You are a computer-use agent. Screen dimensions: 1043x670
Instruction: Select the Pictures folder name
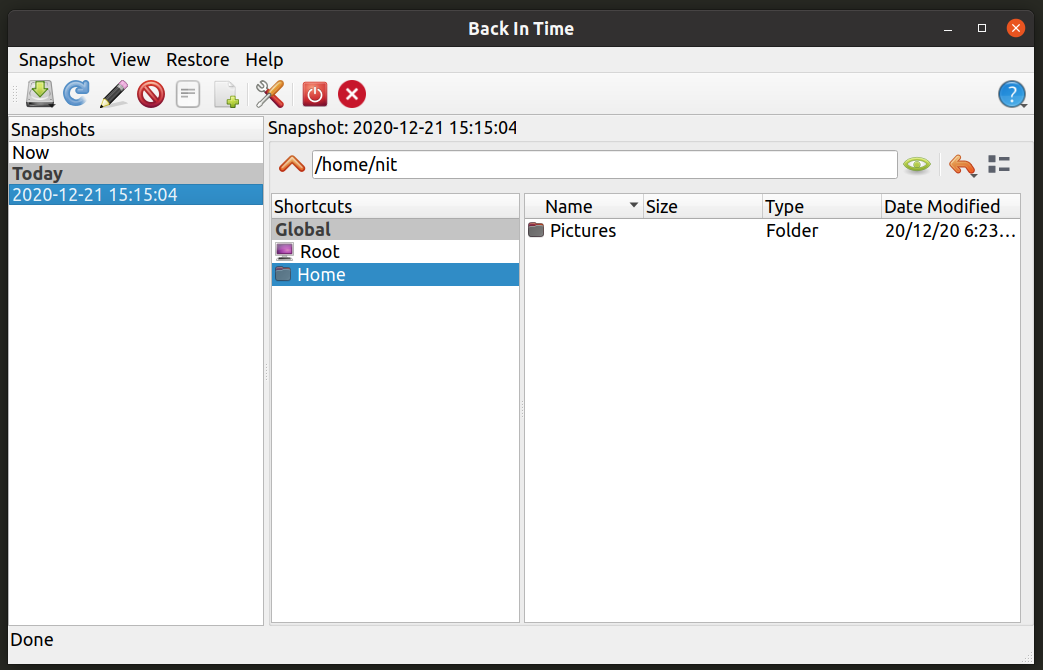point(583,230)
